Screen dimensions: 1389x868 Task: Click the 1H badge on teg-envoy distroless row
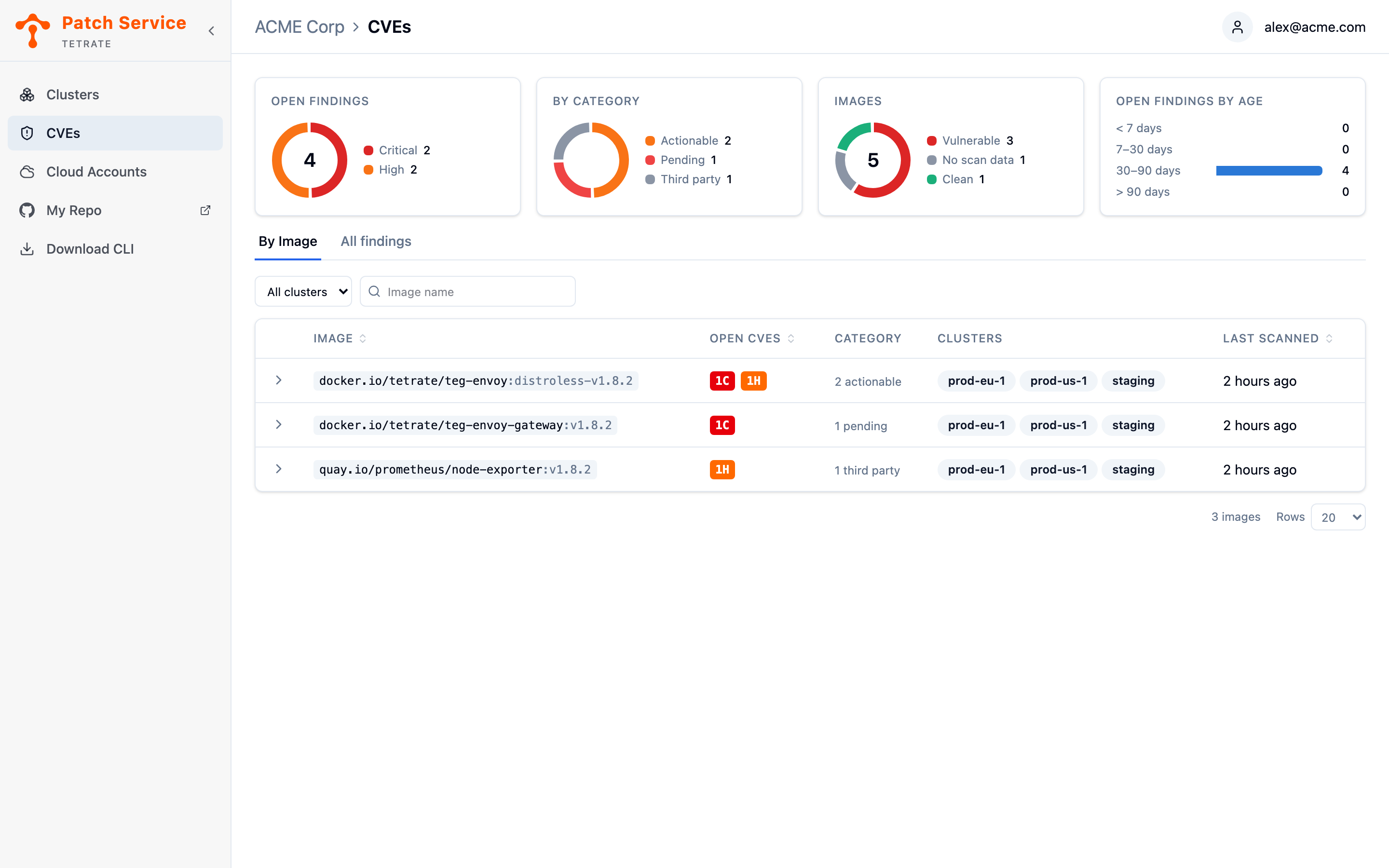(x=754, y=380)
